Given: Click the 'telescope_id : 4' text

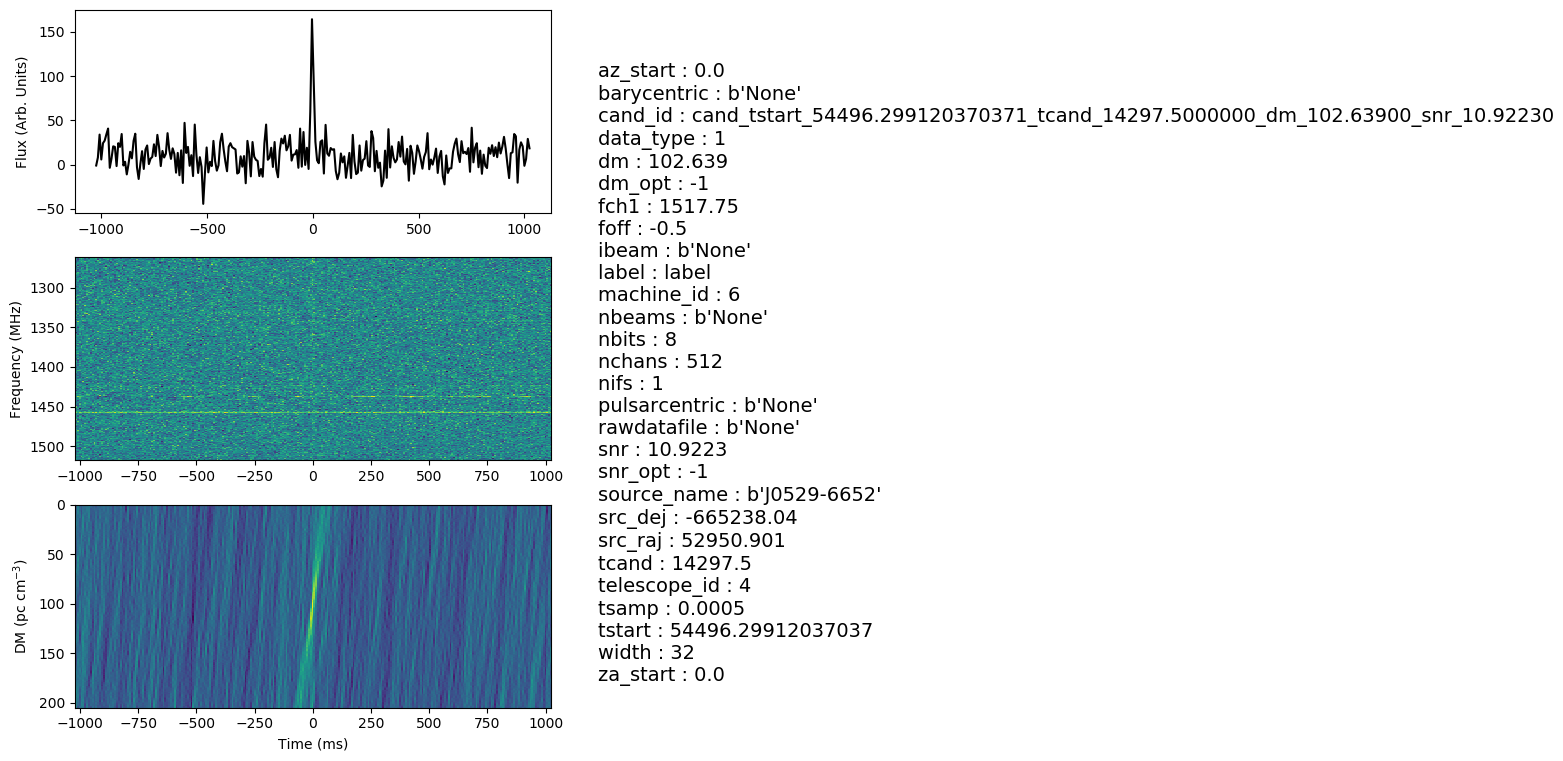Looking at the screenshot, I should coord(675,586).
